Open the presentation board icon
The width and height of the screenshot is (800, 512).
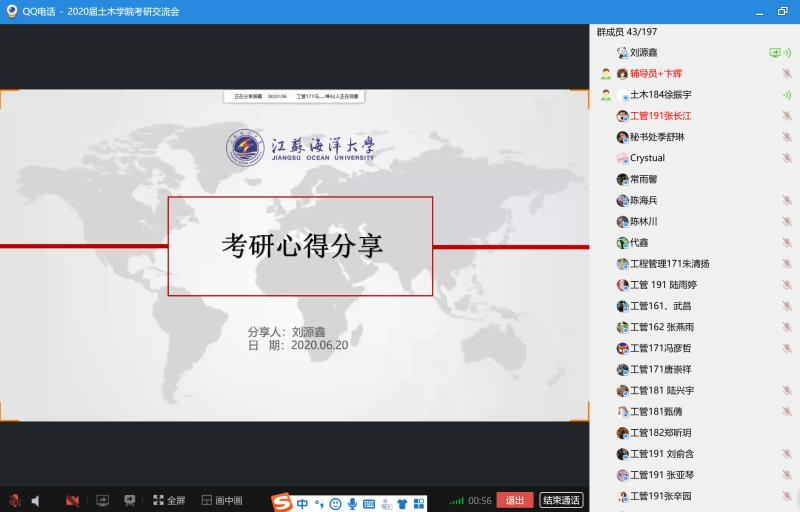click(130, 500)
